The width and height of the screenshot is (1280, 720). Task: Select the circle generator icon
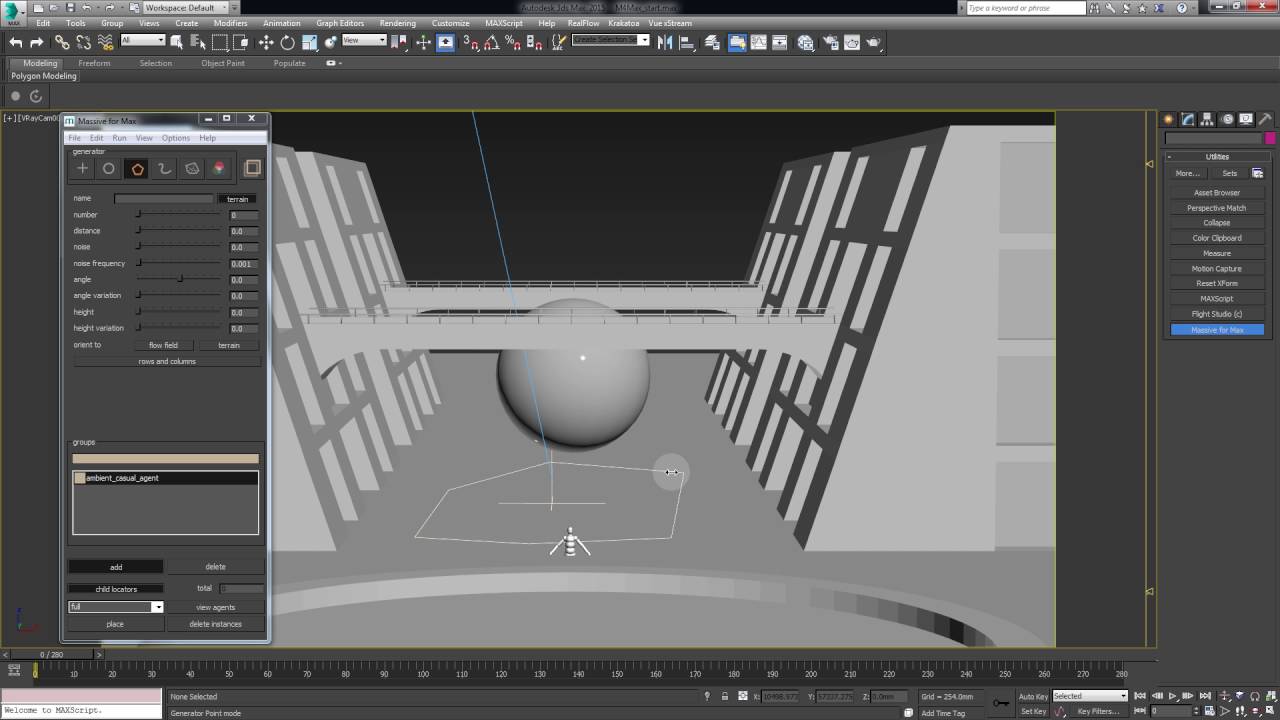pos(109,168)
